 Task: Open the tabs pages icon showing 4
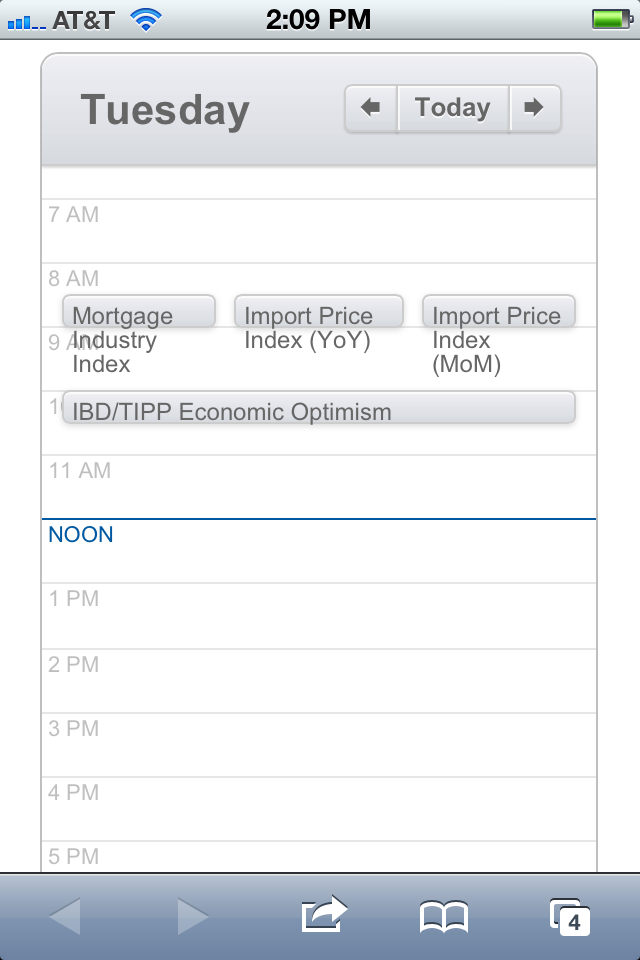[570, 917]
